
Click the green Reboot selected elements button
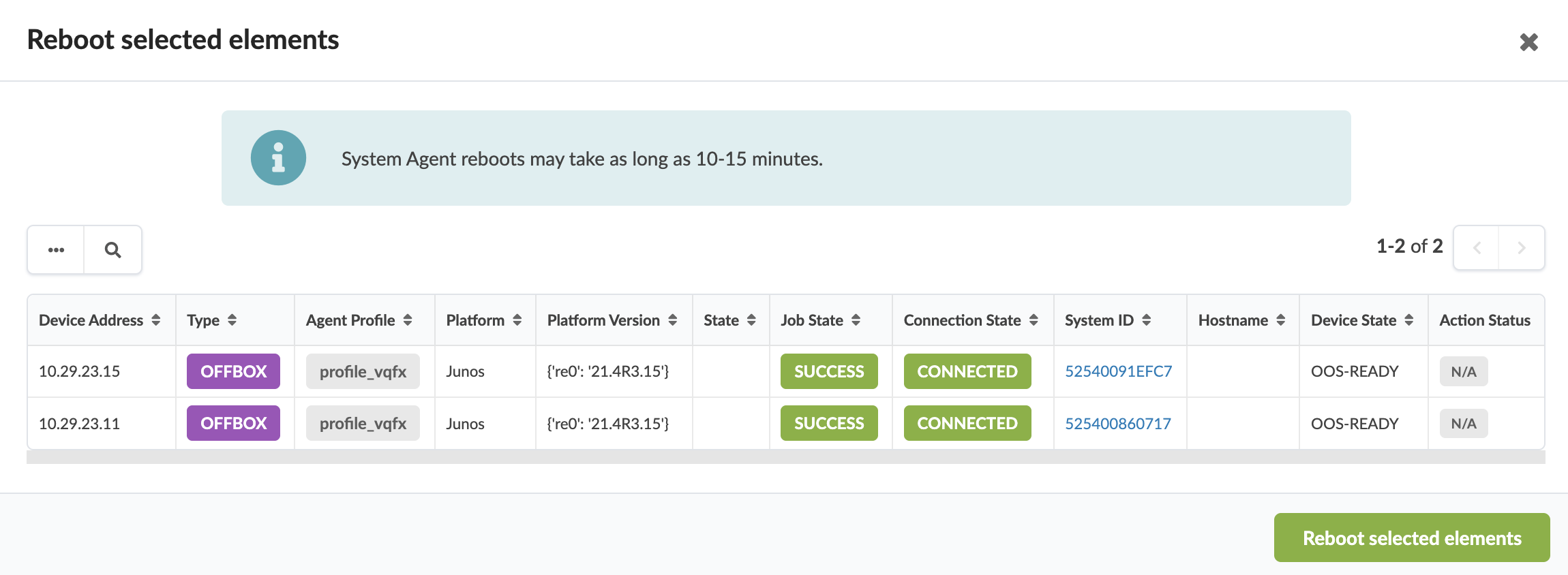click(x=1411, y=538)
